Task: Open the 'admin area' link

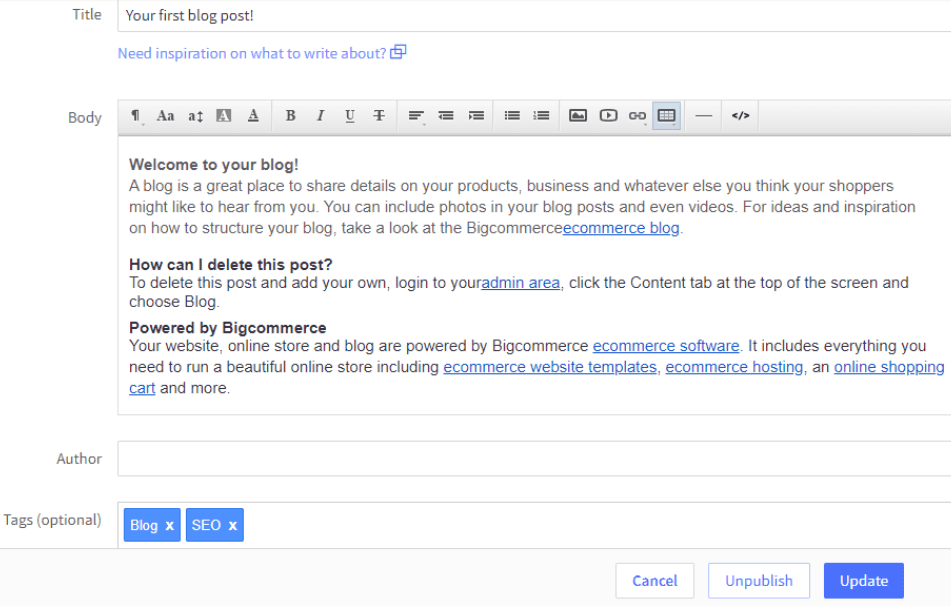Action: click(x=520, y=283)
